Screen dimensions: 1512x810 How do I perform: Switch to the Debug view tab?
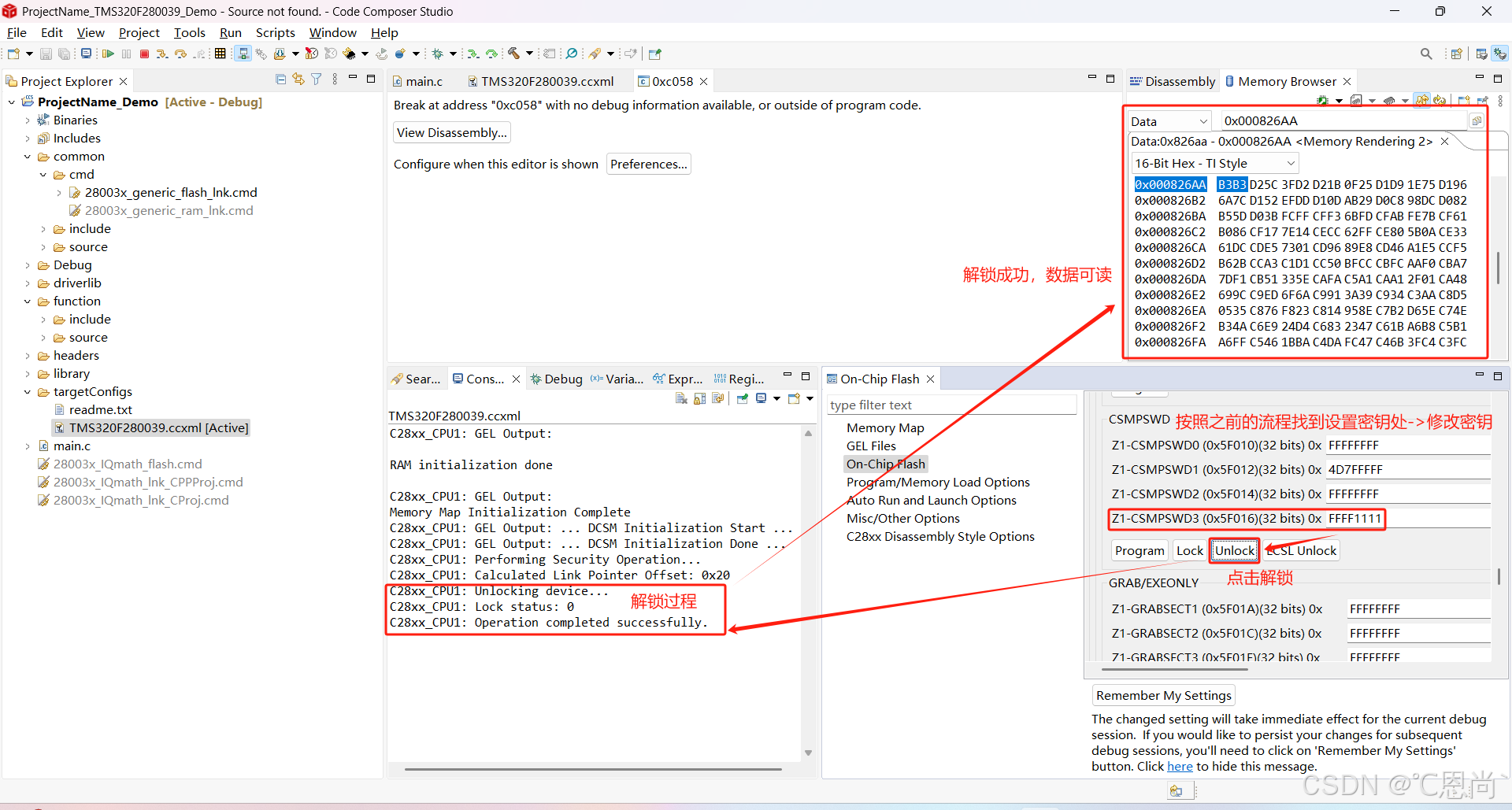point(557,379)
